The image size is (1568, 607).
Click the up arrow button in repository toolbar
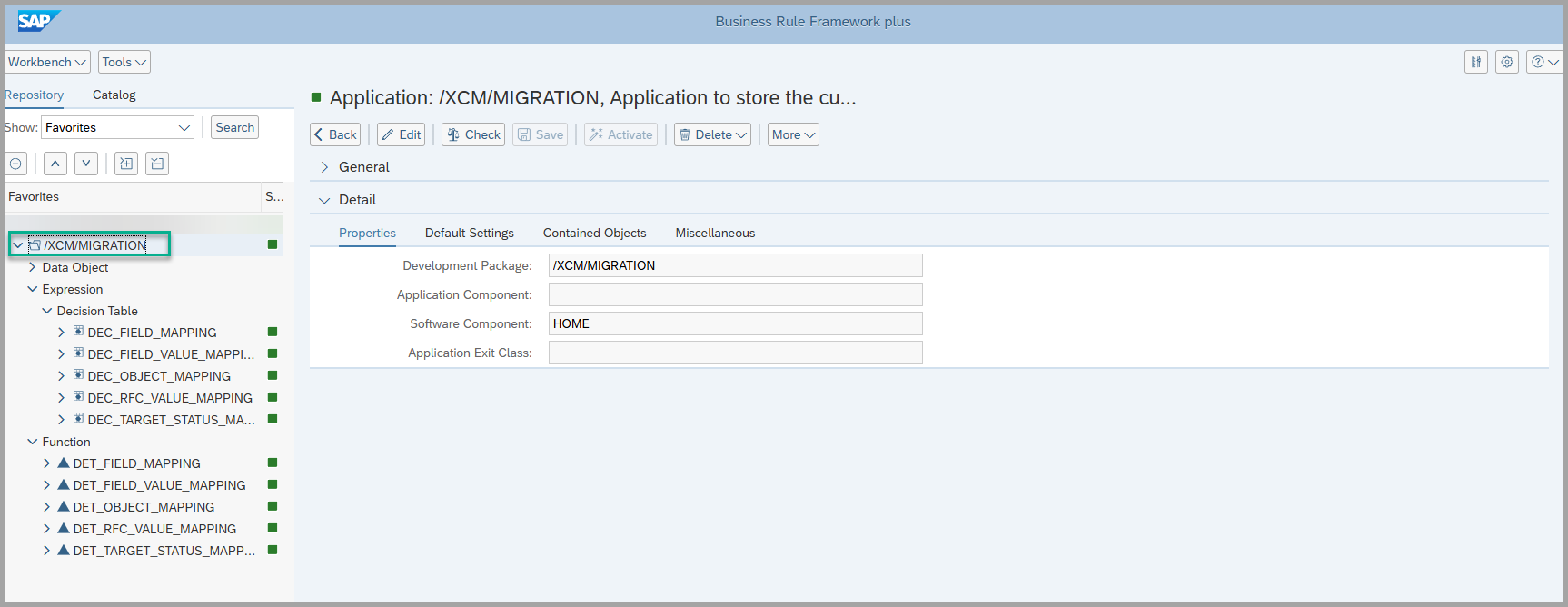(x=55, y=164)
